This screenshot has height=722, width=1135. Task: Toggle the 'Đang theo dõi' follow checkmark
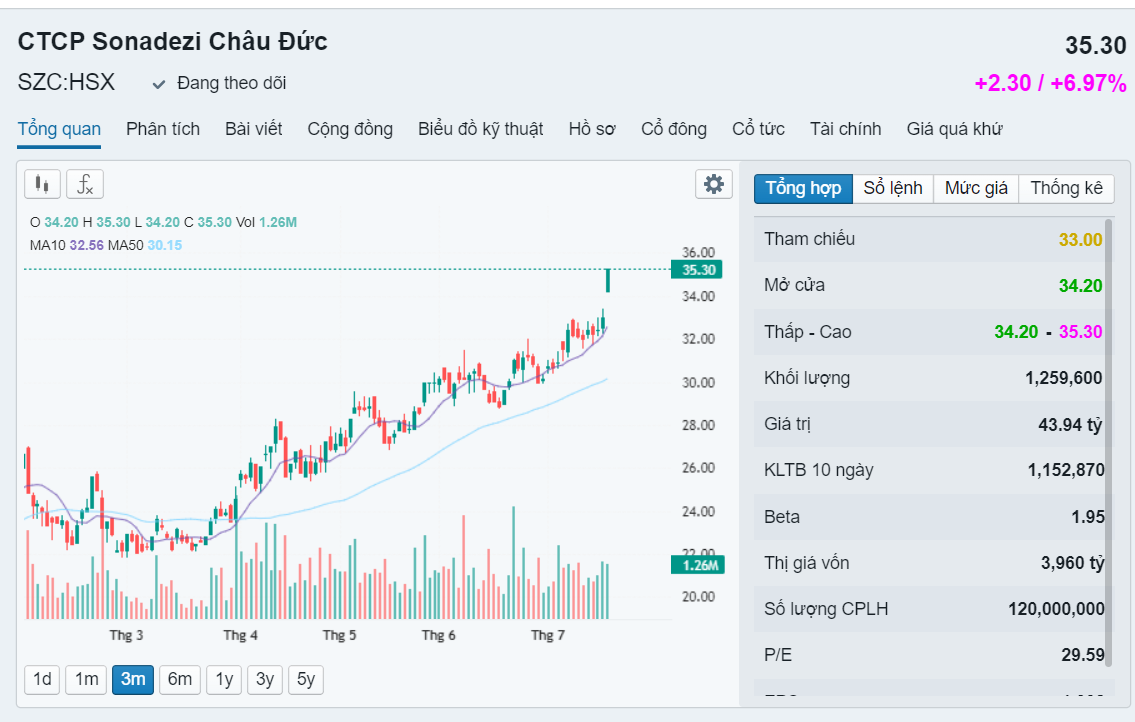(159, 84)
